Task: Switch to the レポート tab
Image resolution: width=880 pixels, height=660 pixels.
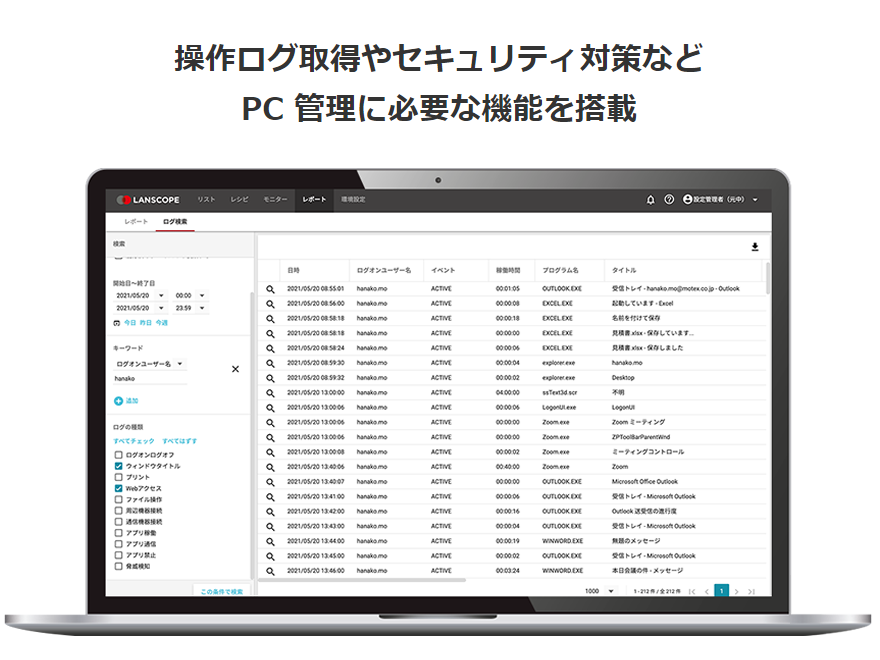Action: (x=135, y=223)
